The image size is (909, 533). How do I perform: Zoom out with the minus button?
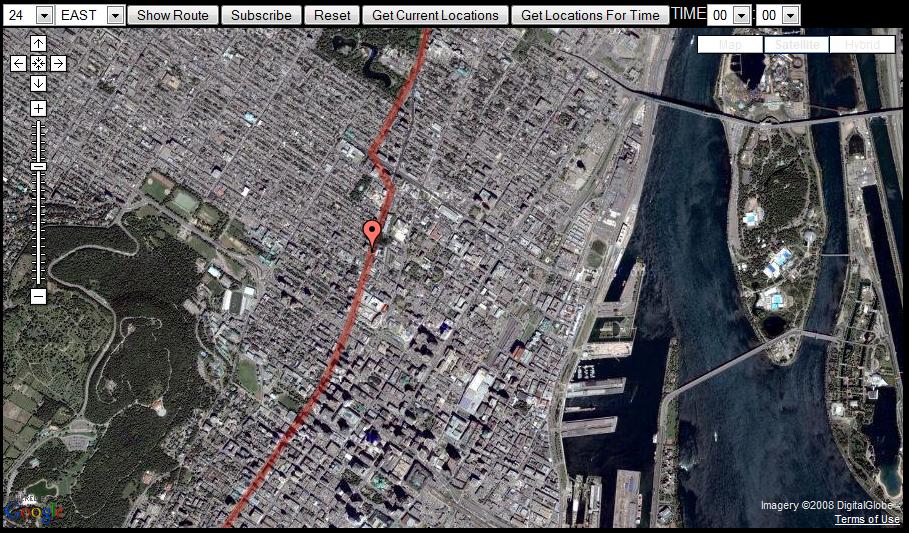38,296
